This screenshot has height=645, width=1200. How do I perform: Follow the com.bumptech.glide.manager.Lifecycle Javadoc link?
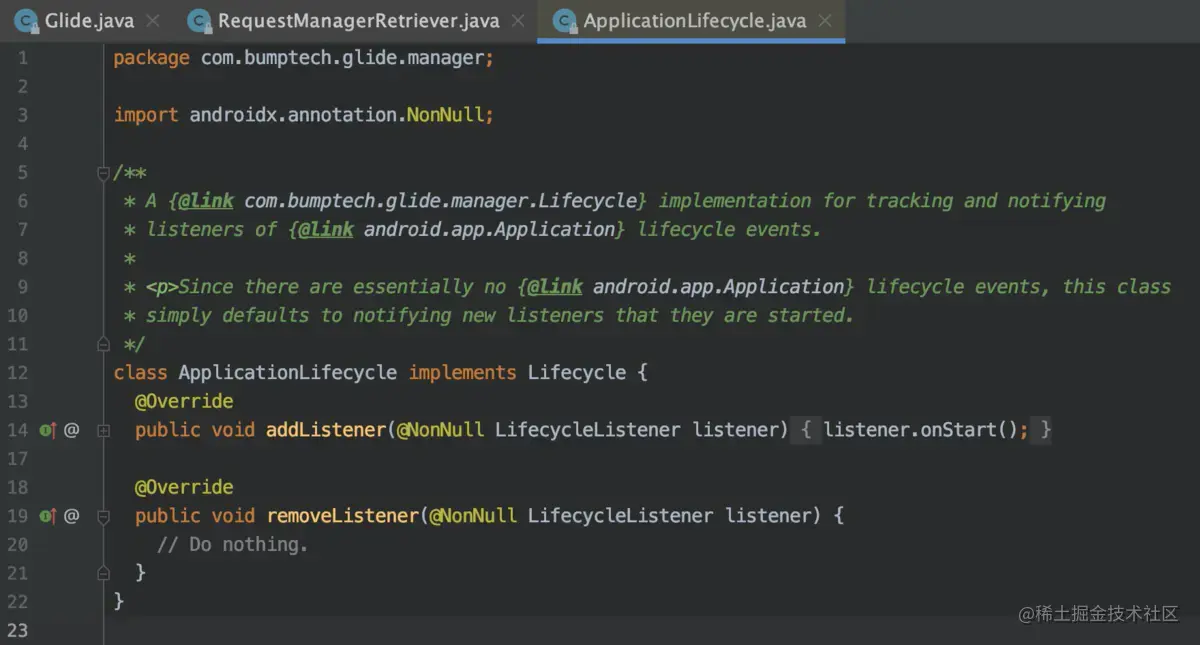pos(441,201)
